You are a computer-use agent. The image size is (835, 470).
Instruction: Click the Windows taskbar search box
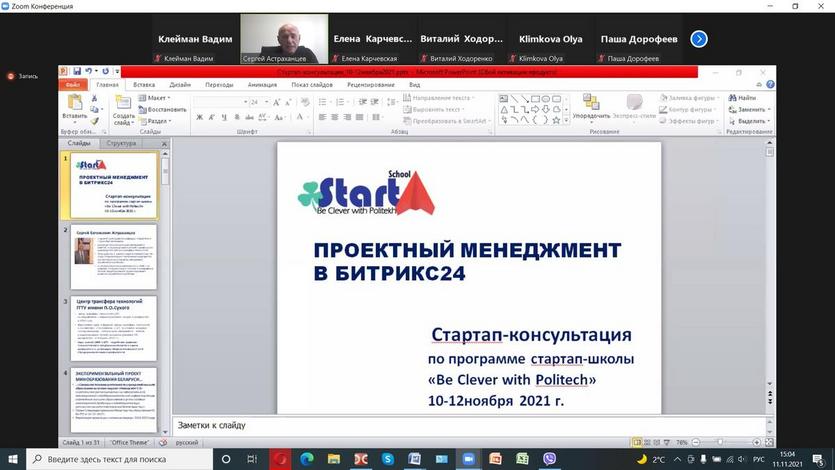click(x=120, y=459)
